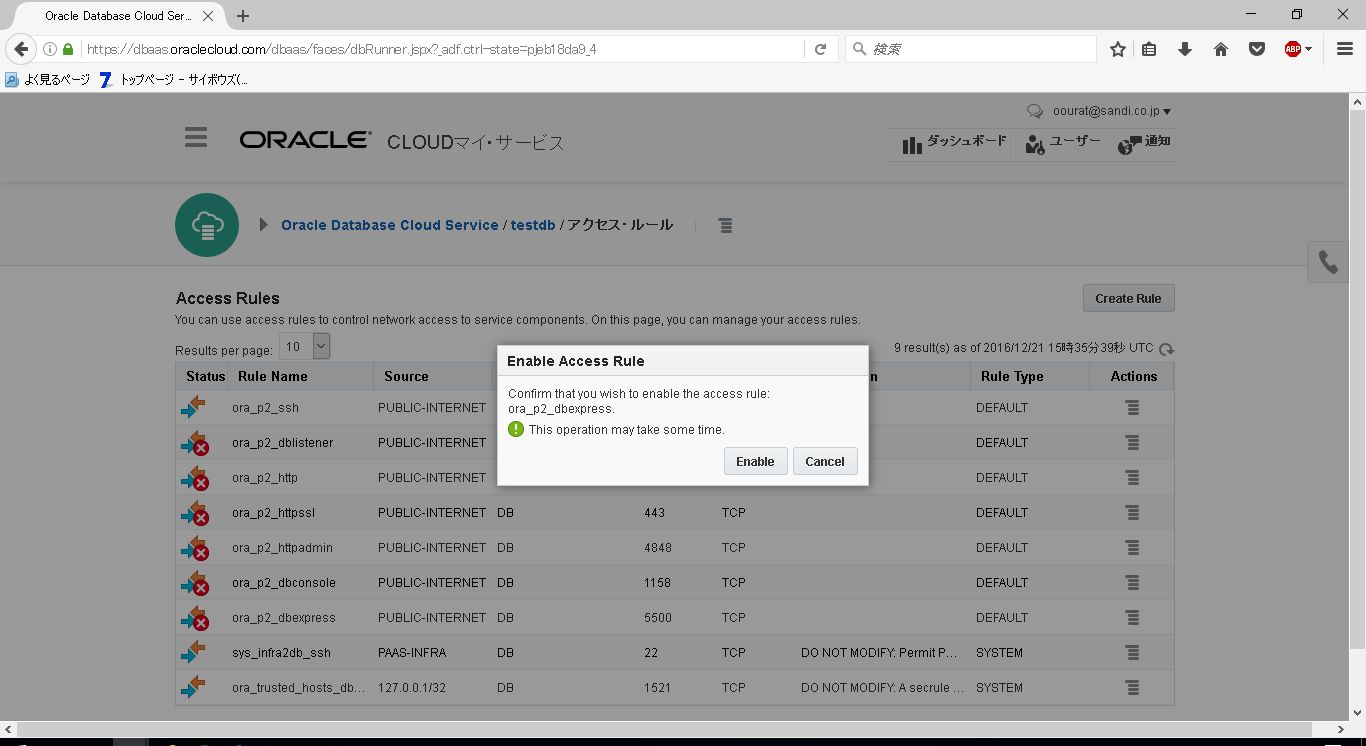This screenshot has width=1366, height=746.
Task: Go to the Firefox home page
Action: (1221, 49)
